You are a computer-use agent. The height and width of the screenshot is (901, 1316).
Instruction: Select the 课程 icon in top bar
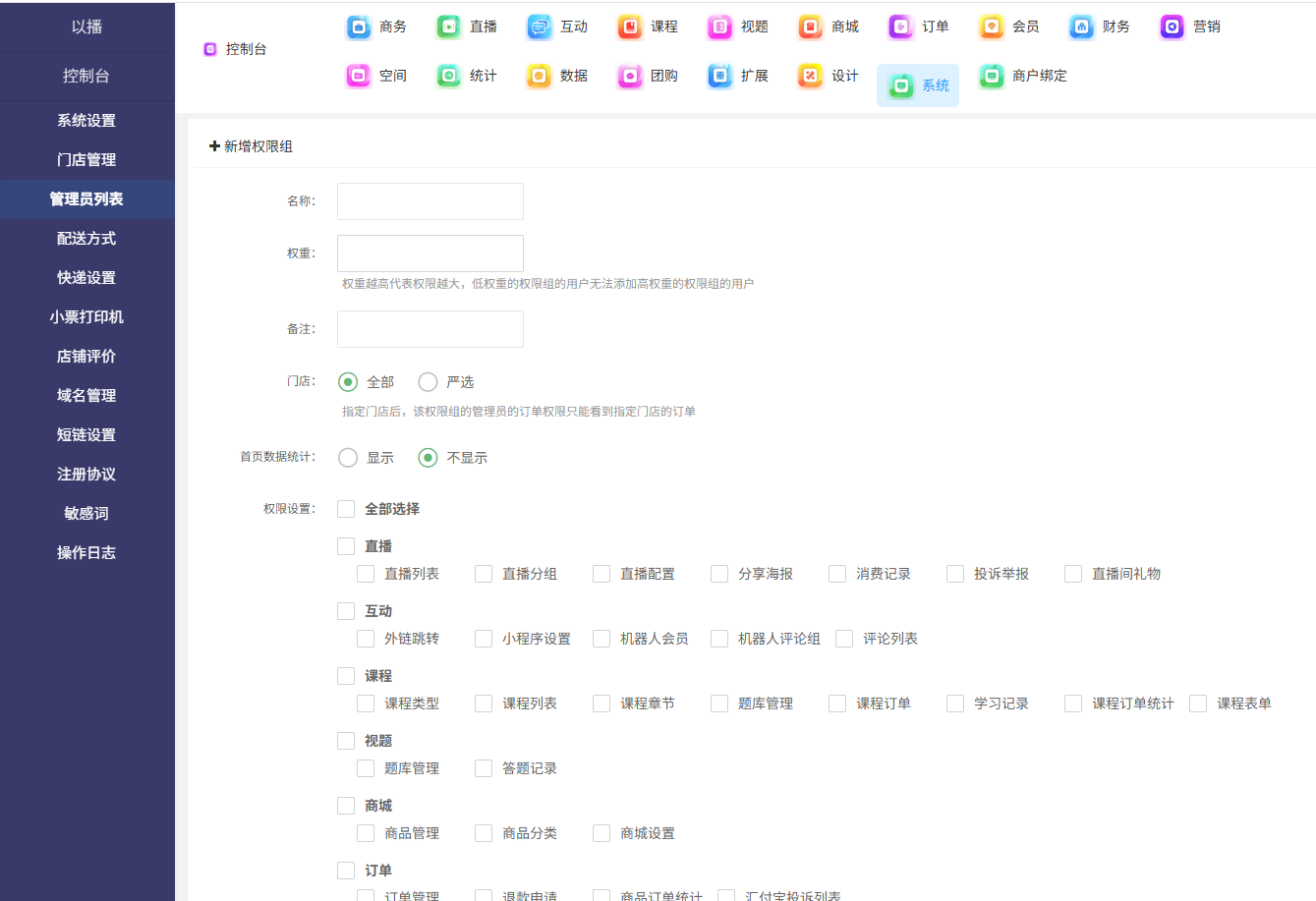coord(630,28)
